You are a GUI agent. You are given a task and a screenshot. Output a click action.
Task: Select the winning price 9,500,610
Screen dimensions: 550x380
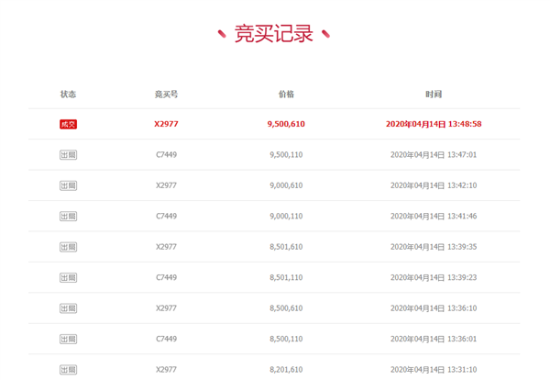[x=286, y=124]
